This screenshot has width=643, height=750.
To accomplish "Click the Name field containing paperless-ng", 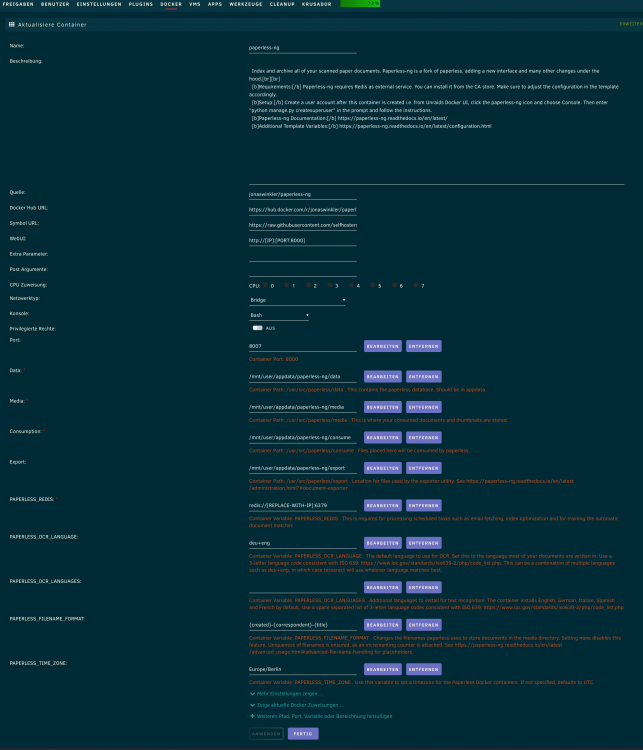I will 303,48.
